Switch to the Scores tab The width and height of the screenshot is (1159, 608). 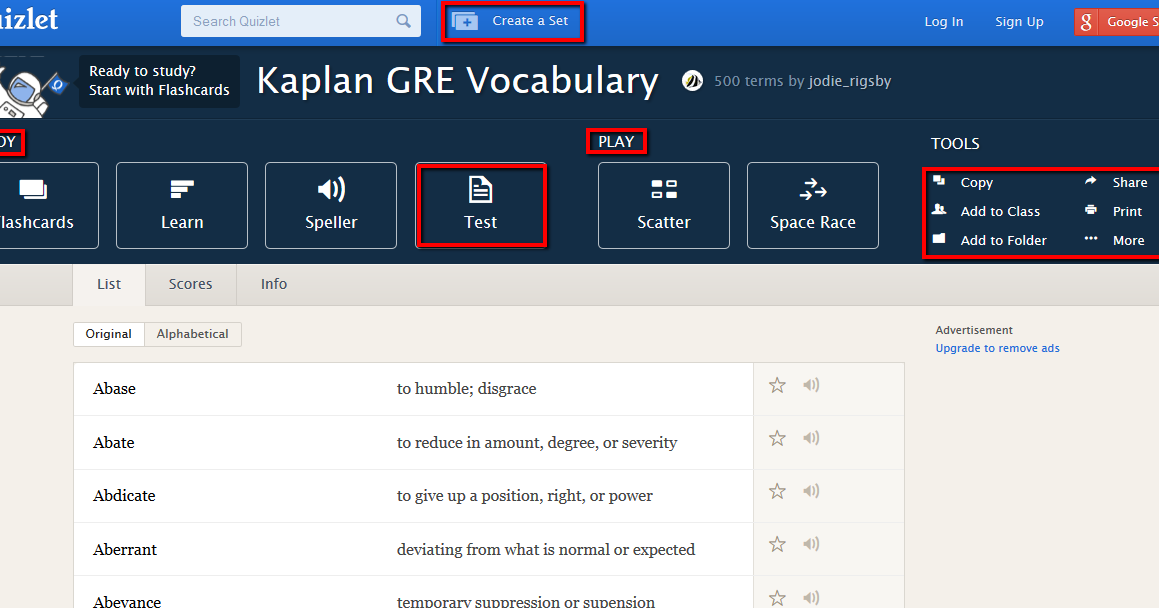point(190,284)
